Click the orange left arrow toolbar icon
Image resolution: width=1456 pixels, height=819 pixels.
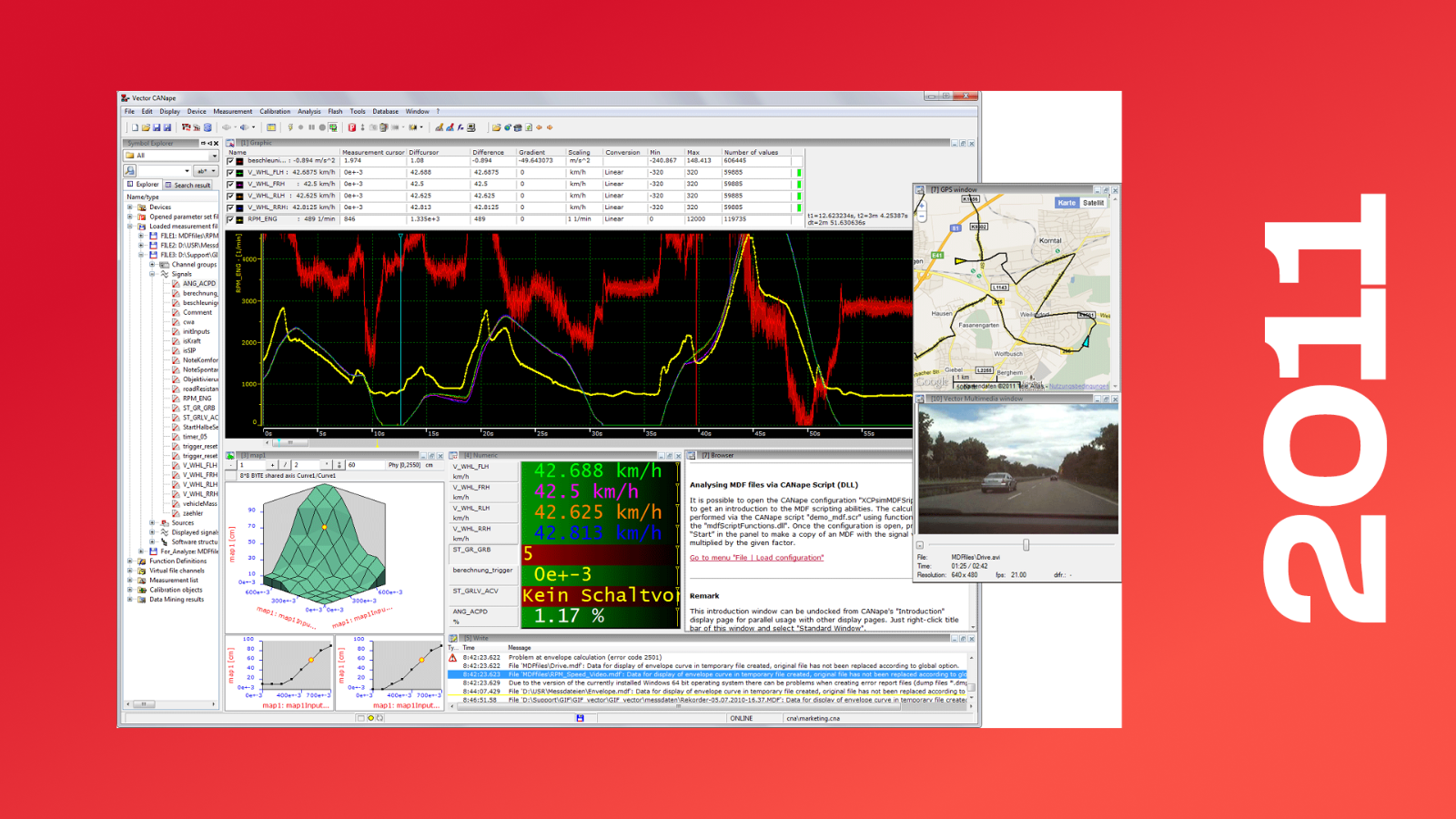[x=540, y=127]
